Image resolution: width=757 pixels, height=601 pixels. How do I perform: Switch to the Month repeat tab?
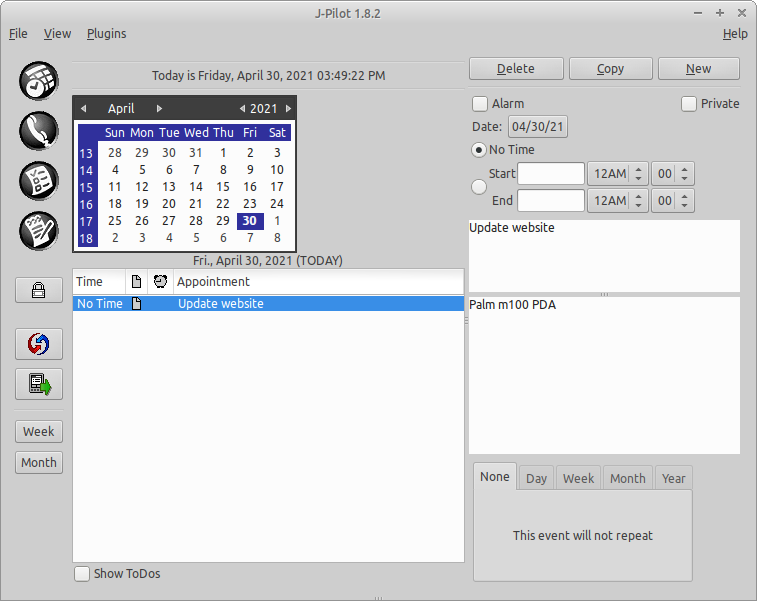(628, 478)
